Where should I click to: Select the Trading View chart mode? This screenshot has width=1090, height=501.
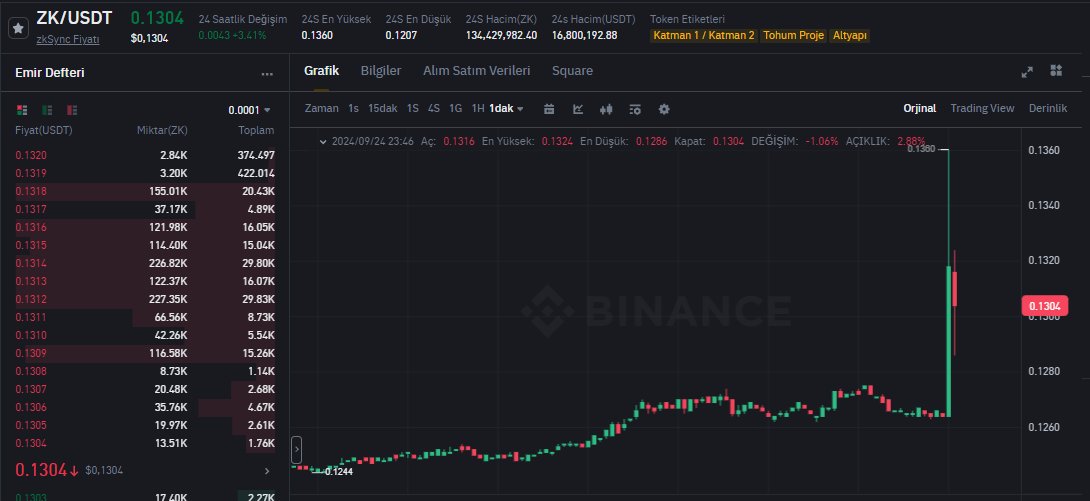tap(982, 108)
